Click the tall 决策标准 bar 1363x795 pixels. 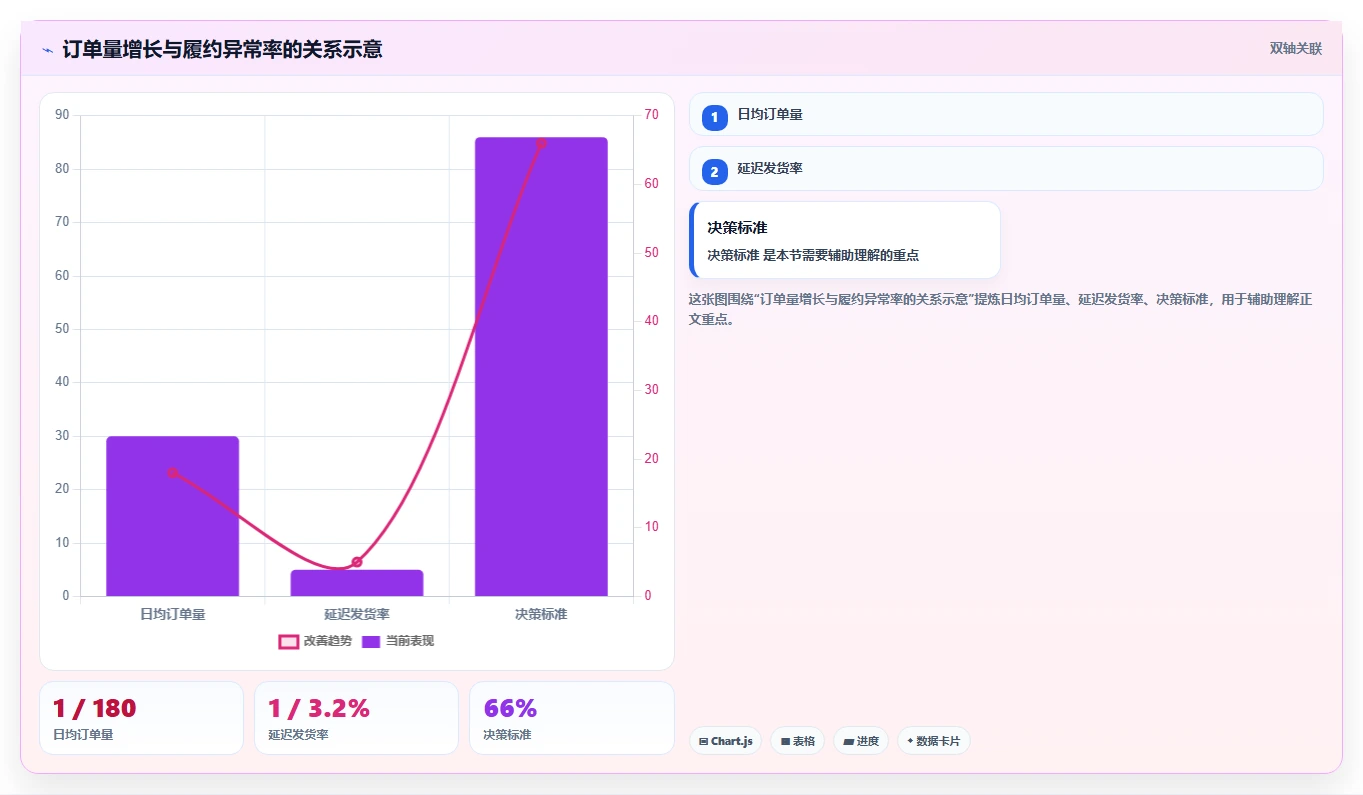point(541,367)
